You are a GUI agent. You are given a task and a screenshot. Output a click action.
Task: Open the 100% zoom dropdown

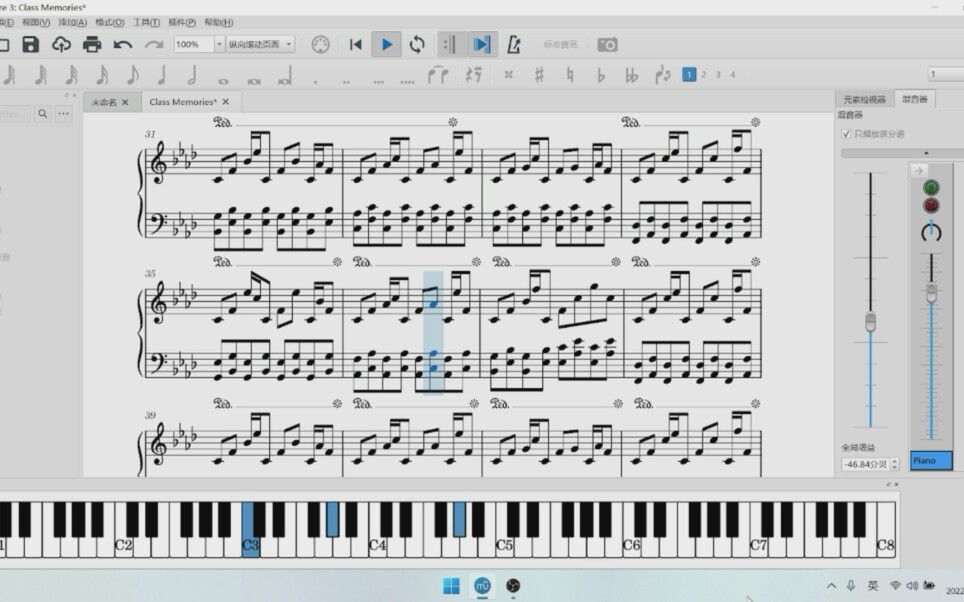point(219,44)
